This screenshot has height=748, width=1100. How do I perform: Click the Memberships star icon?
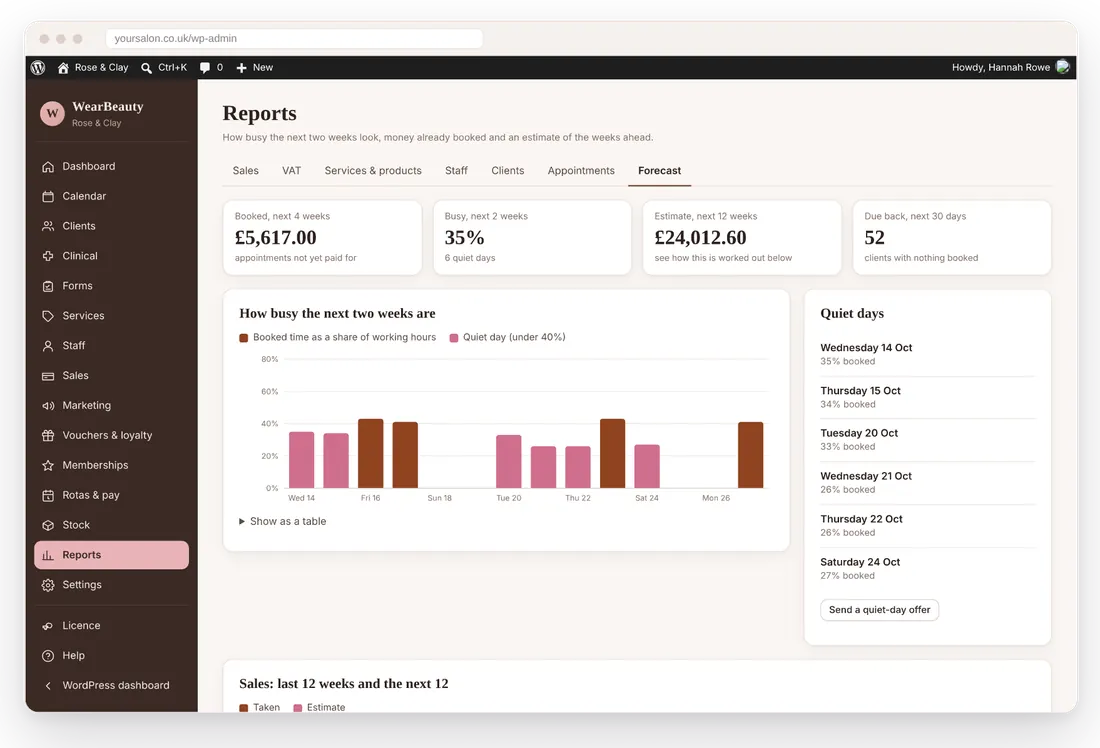pyautogui.click(x=48, y=465)
